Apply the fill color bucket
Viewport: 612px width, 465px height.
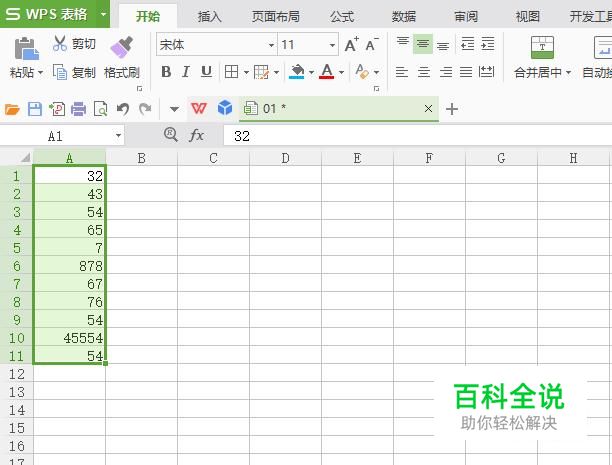(297, 72)
